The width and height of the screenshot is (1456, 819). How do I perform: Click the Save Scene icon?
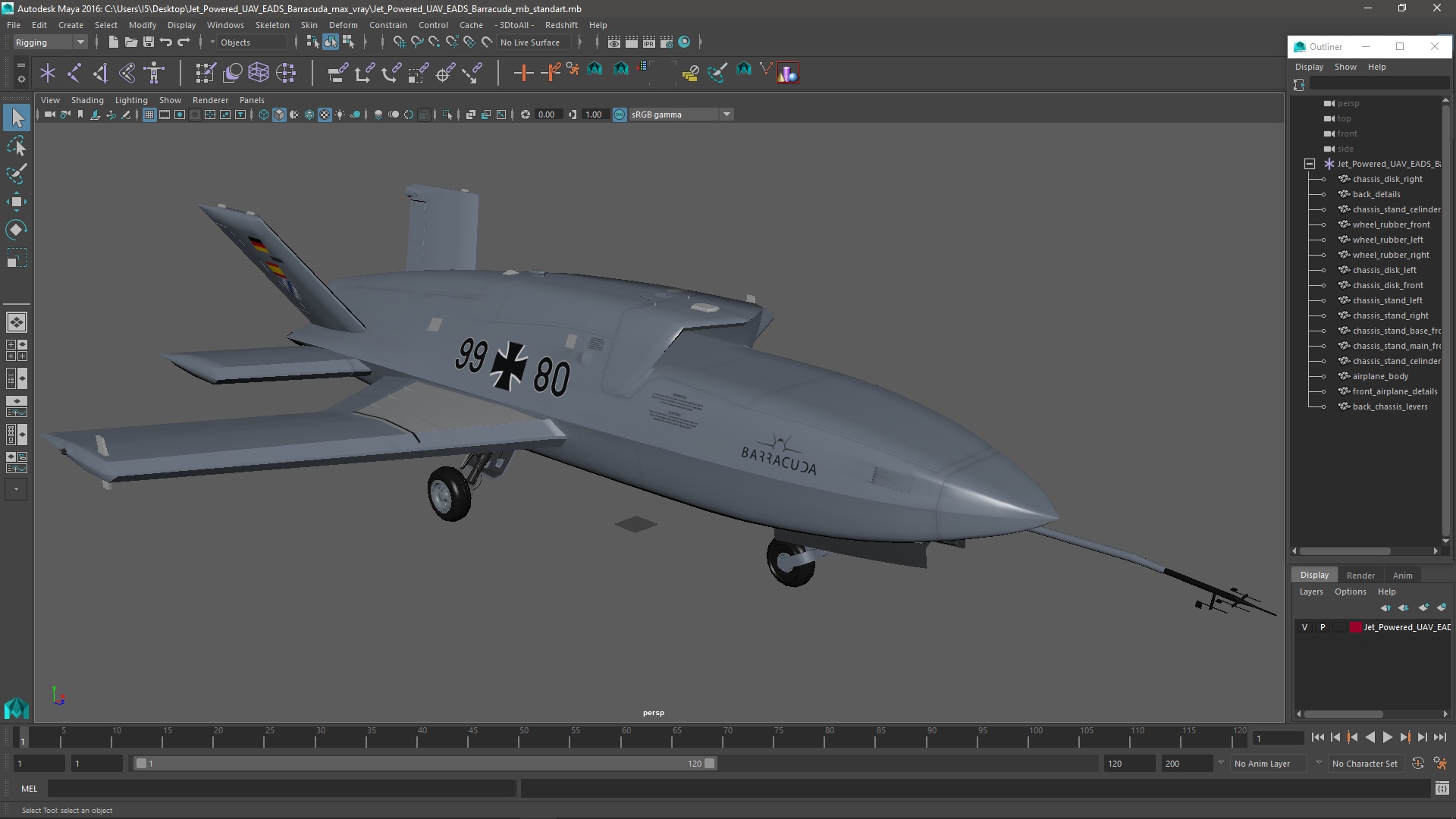coord(148,42)
